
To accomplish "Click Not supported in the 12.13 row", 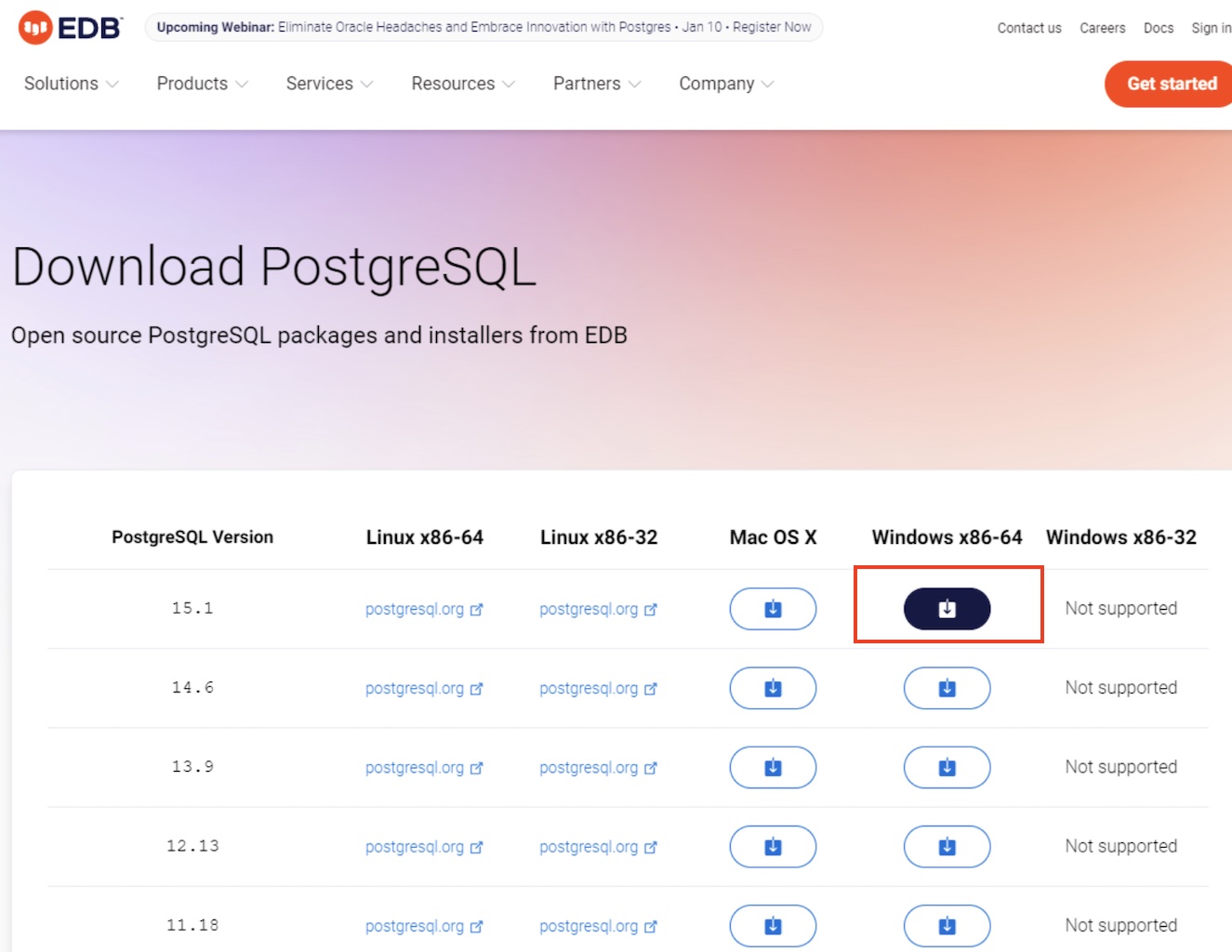I will [1121, 845].
